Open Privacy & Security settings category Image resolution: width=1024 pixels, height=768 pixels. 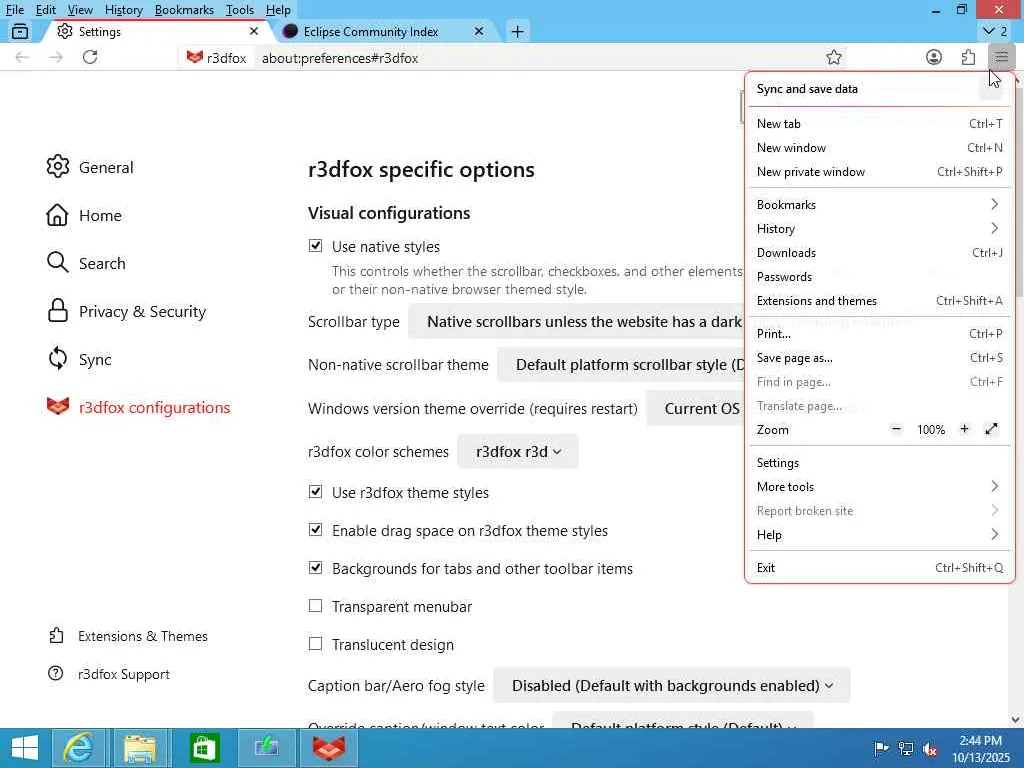click(x=126, y=312)
